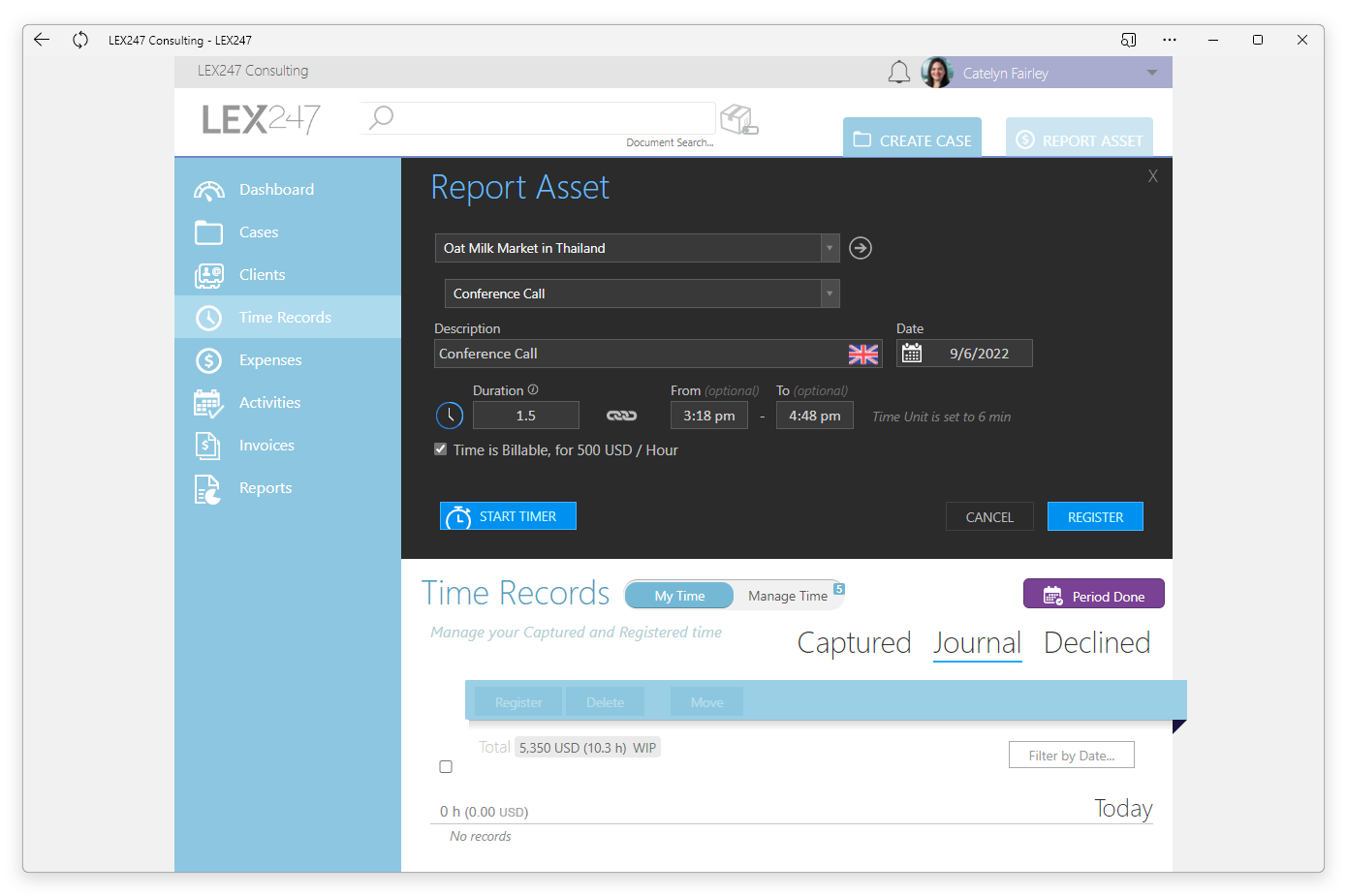Open the date picker calendar icon
The image size is (1347, 896).
(912, 354)
